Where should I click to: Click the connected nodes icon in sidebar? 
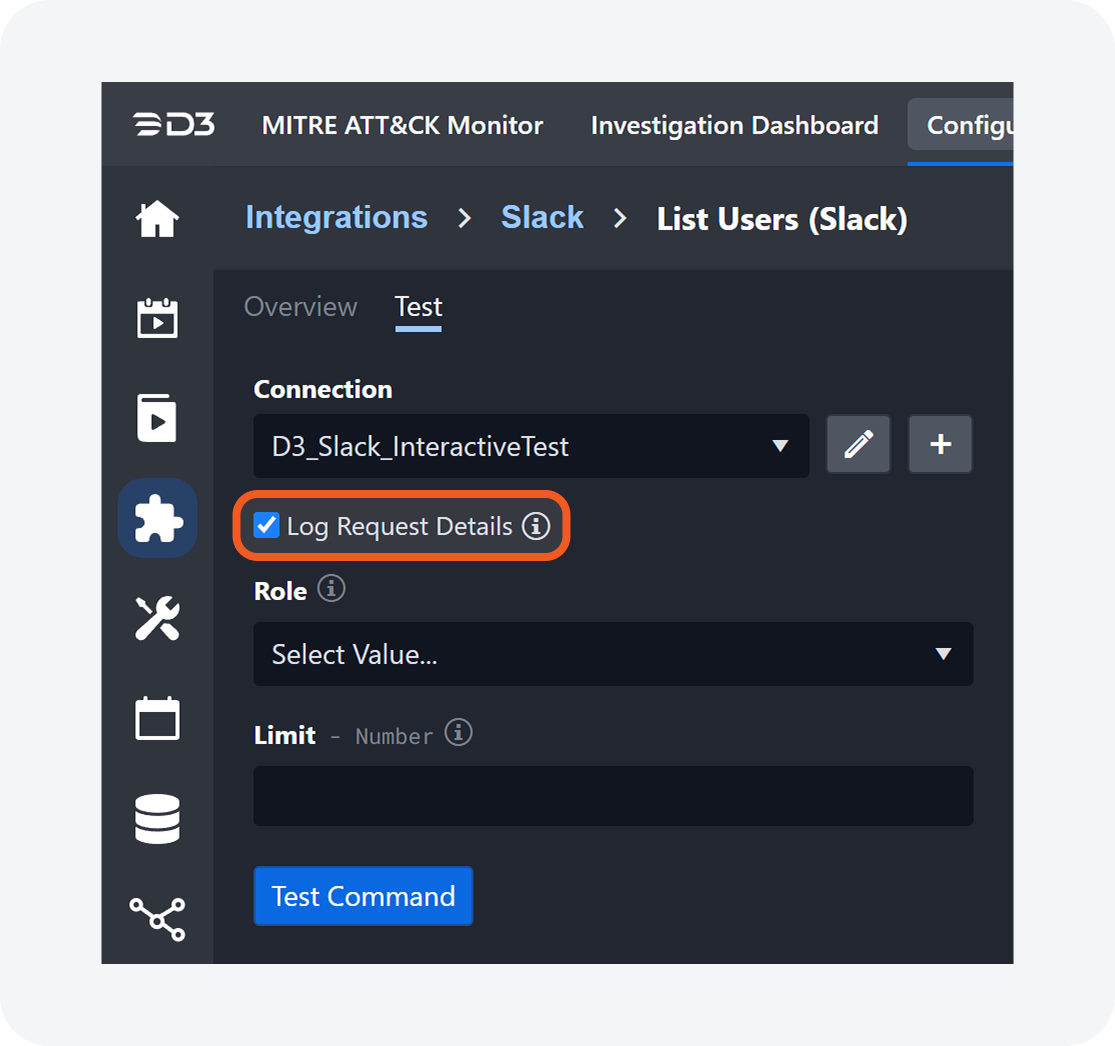coord(157,918)
